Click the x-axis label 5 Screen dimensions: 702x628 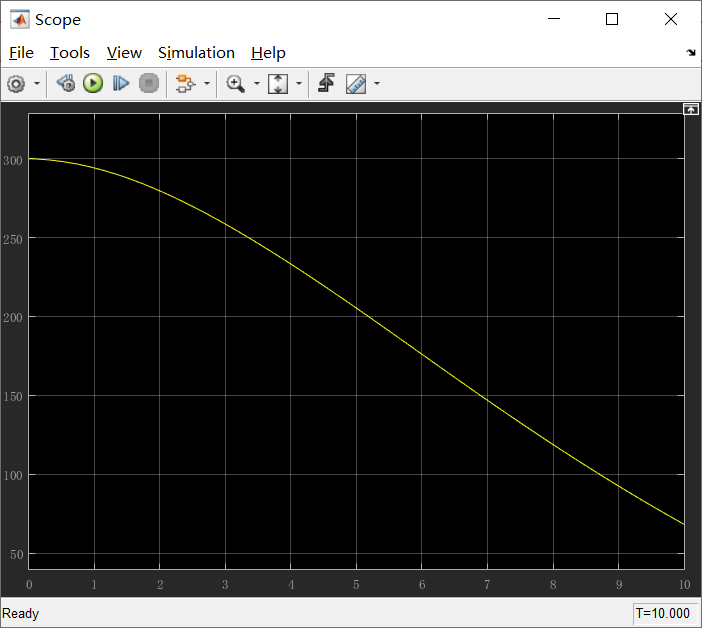[x=356, y=585]
